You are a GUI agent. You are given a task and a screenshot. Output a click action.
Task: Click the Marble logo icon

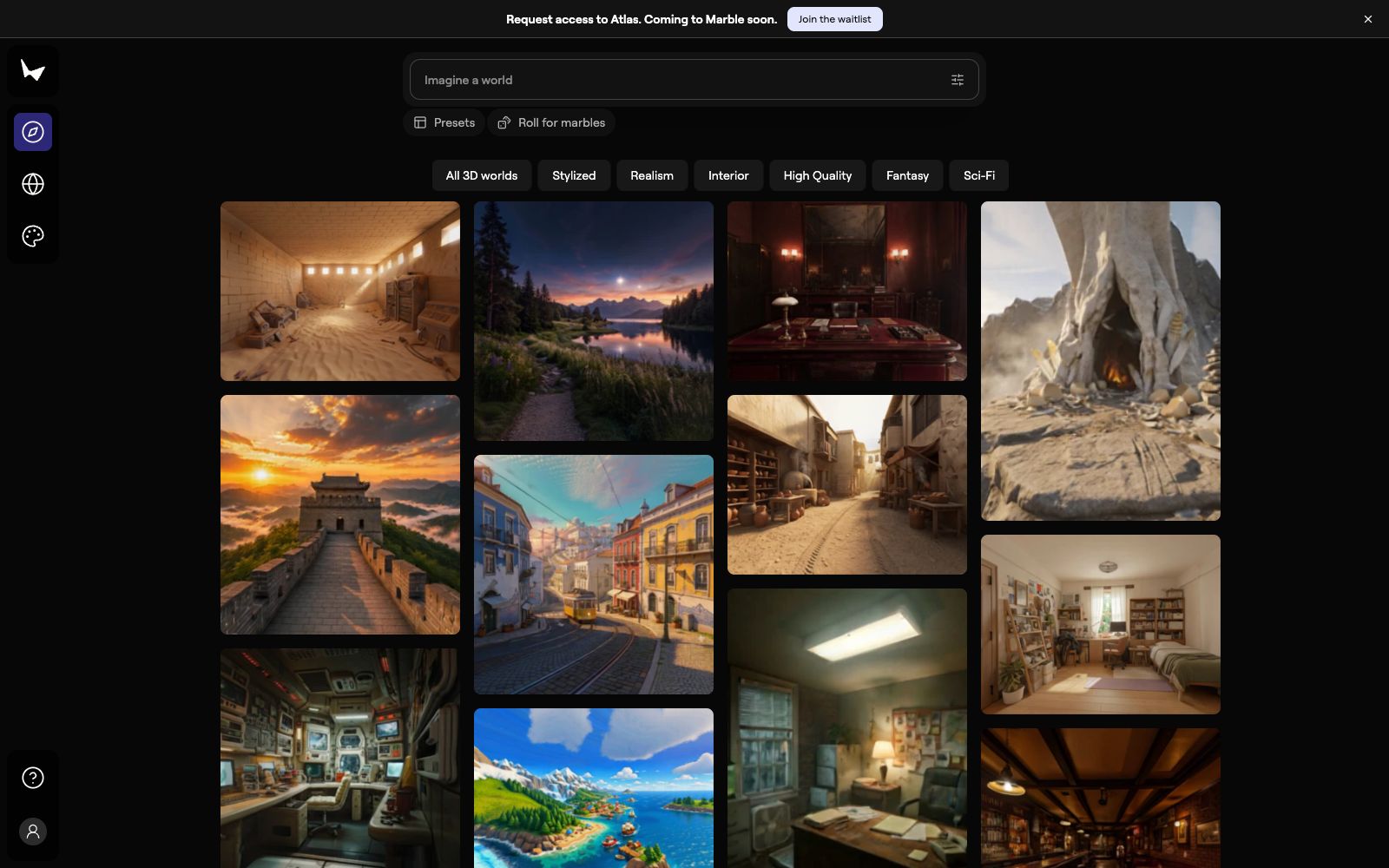coord(33,70)
